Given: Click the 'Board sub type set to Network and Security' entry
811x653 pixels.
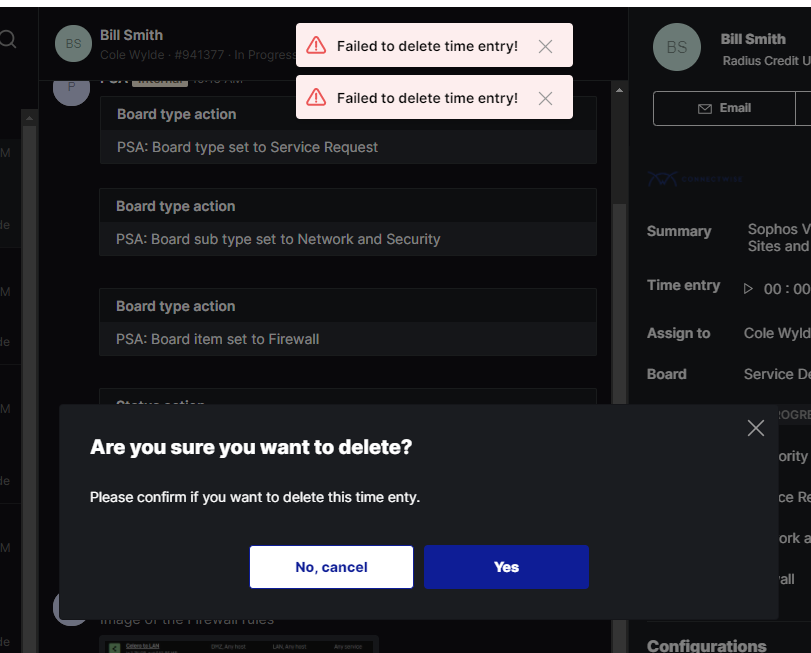Looking at the screenshot, I should pos(278,239).
